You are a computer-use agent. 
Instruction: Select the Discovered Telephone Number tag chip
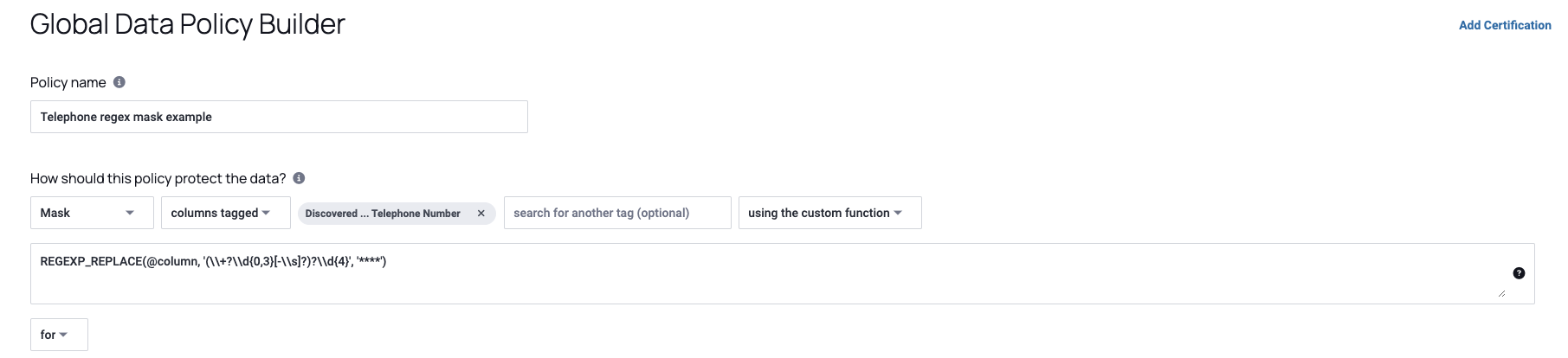[383, 214]
